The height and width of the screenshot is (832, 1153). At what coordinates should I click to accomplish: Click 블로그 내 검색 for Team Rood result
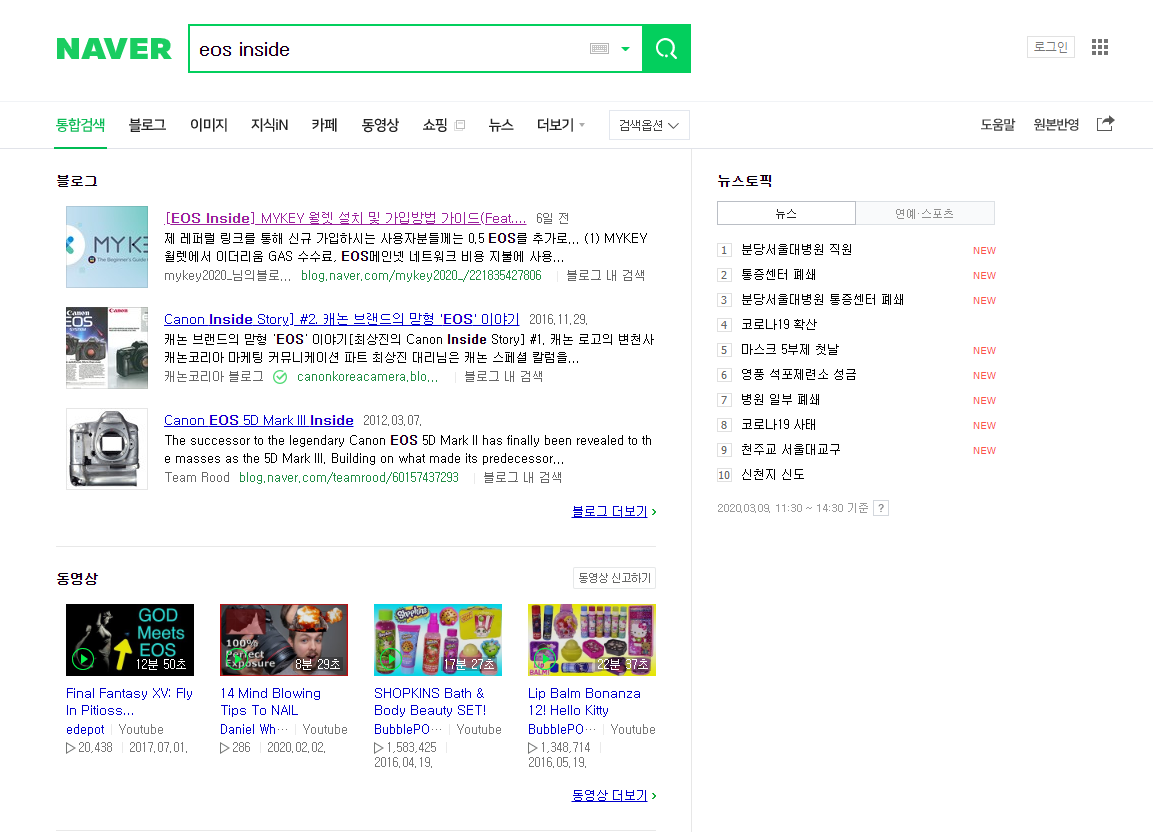pyautogui.click(x=523, y=478)
